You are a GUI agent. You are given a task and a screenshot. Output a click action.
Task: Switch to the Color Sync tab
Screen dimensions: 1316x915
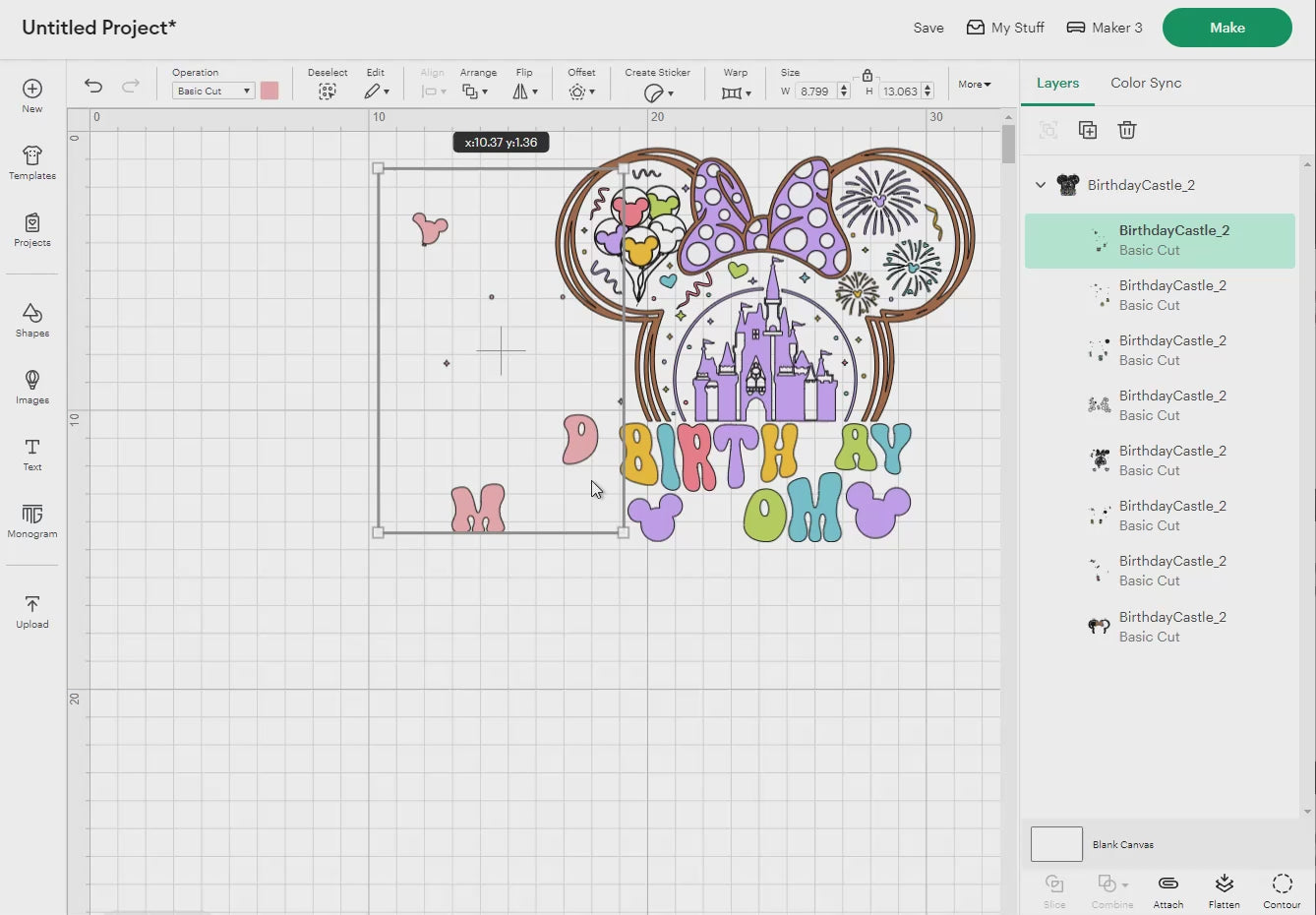(1146, 83)
